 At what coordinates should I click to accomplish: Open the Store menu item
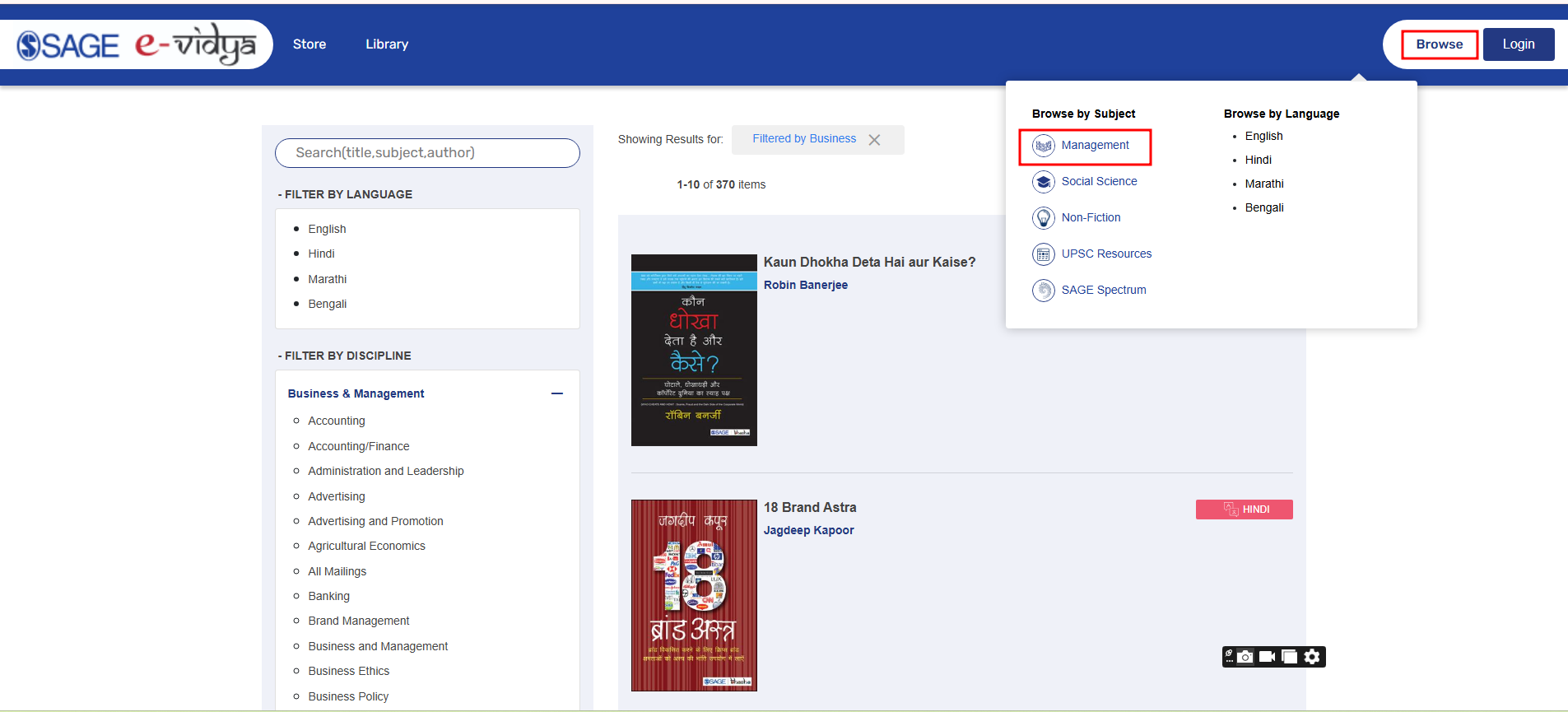[x=309, y=44]
